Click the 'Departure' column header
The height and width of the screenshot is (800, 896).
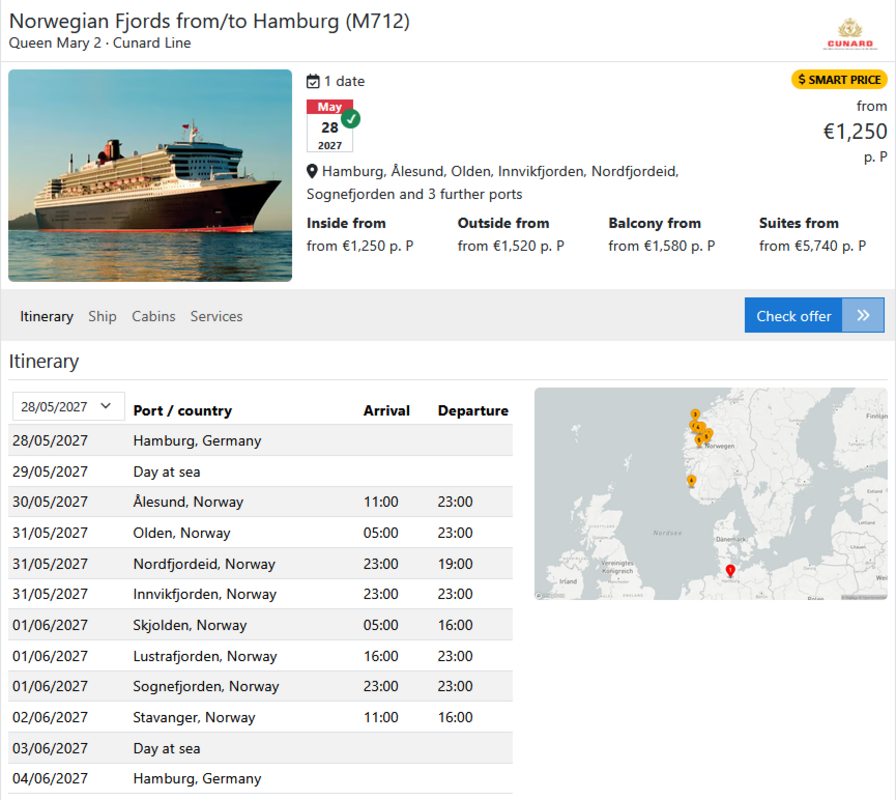coord(473,411)
